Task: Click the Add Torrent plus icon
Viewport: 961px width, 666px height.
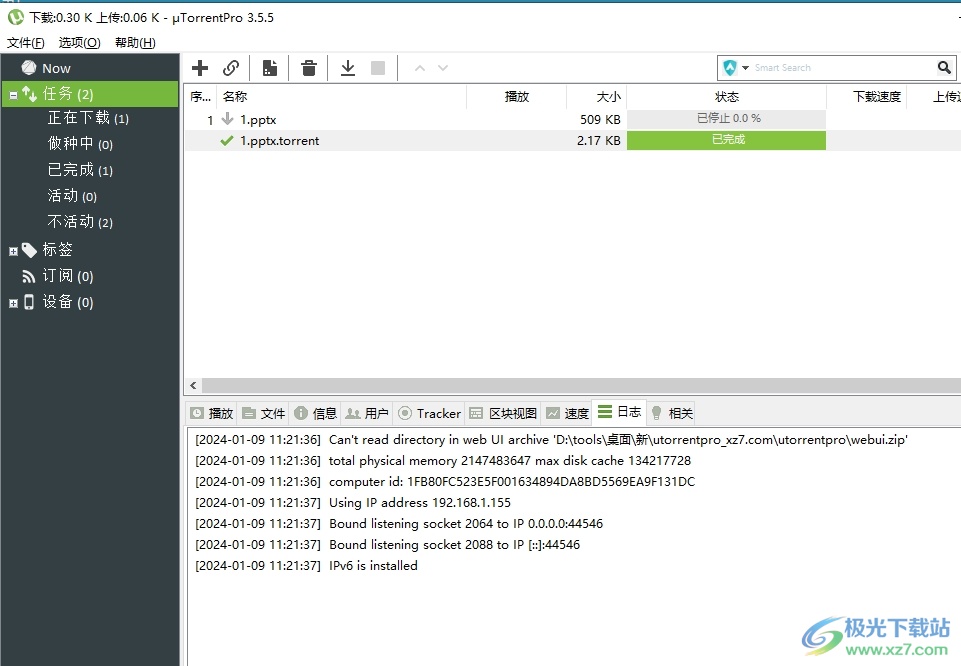Action: point(200,68)
